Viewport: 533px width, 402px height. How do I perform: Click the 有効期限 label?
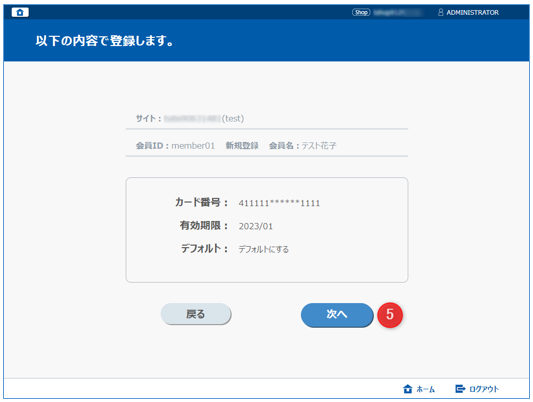pos(204,226)
